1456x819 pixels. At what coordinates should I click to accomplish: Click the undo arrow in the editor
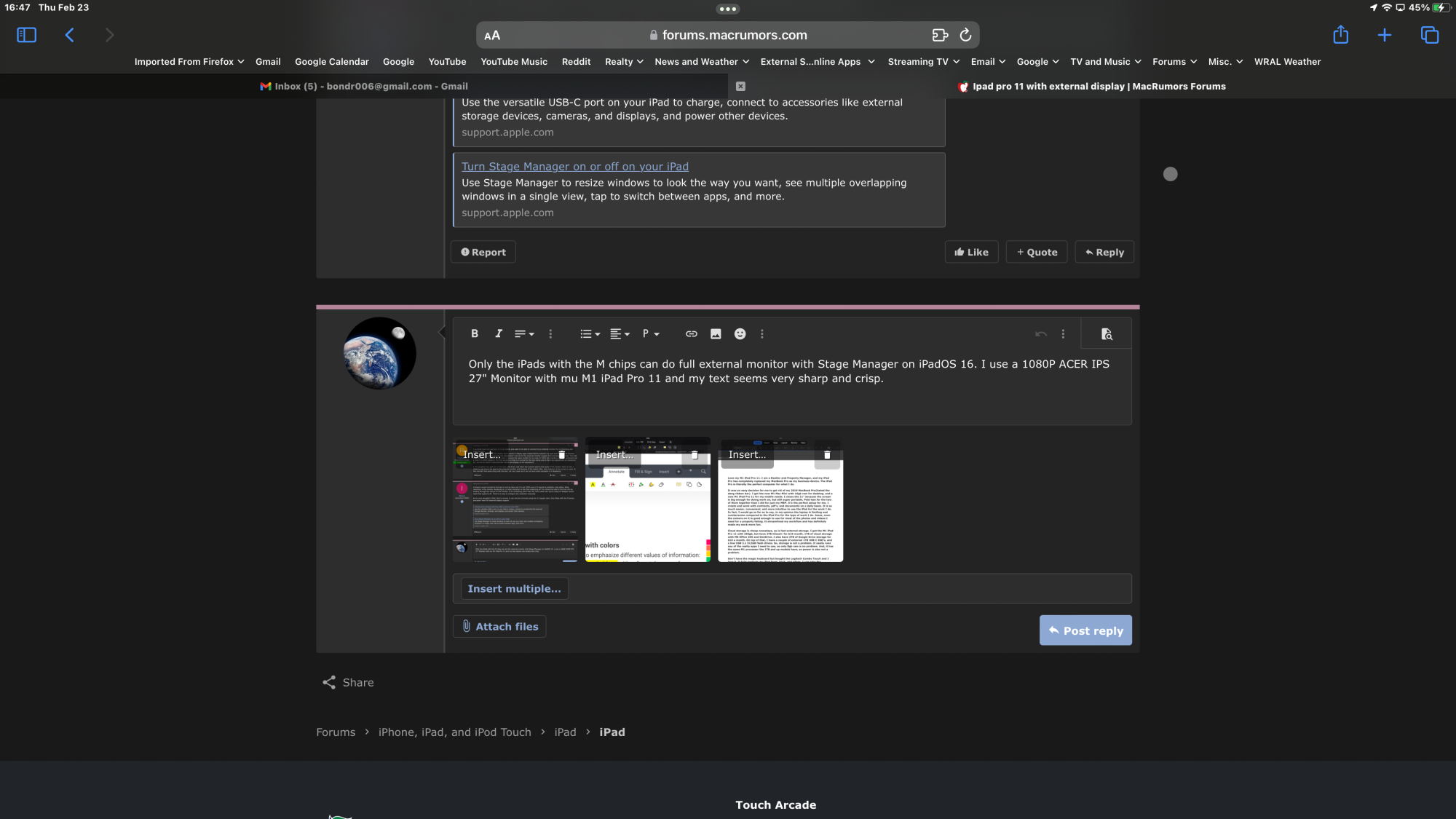pyautogui.click(x=1040, y=333)
